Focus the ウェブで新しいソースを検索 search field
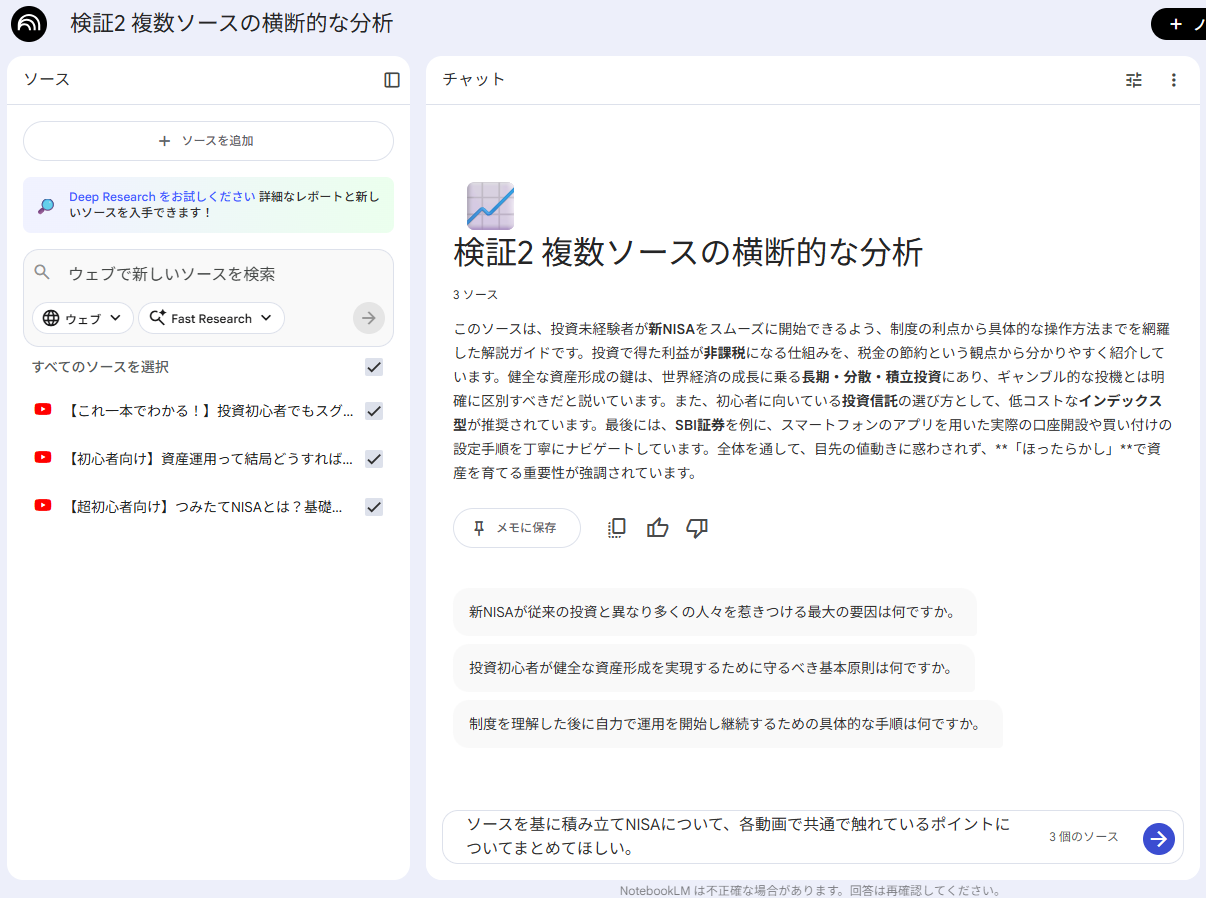1206x898 pixels. (x=210, y=273)
